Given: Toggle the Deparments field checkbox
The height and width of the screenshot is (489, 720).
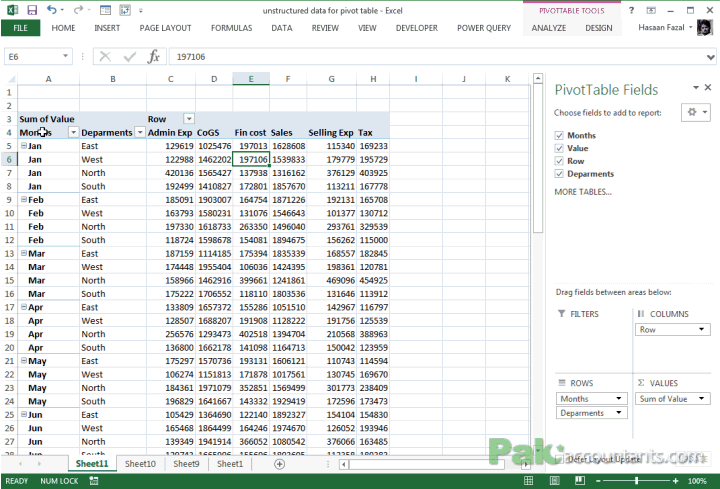Looking at the screenshot, I should click(559, 174).
